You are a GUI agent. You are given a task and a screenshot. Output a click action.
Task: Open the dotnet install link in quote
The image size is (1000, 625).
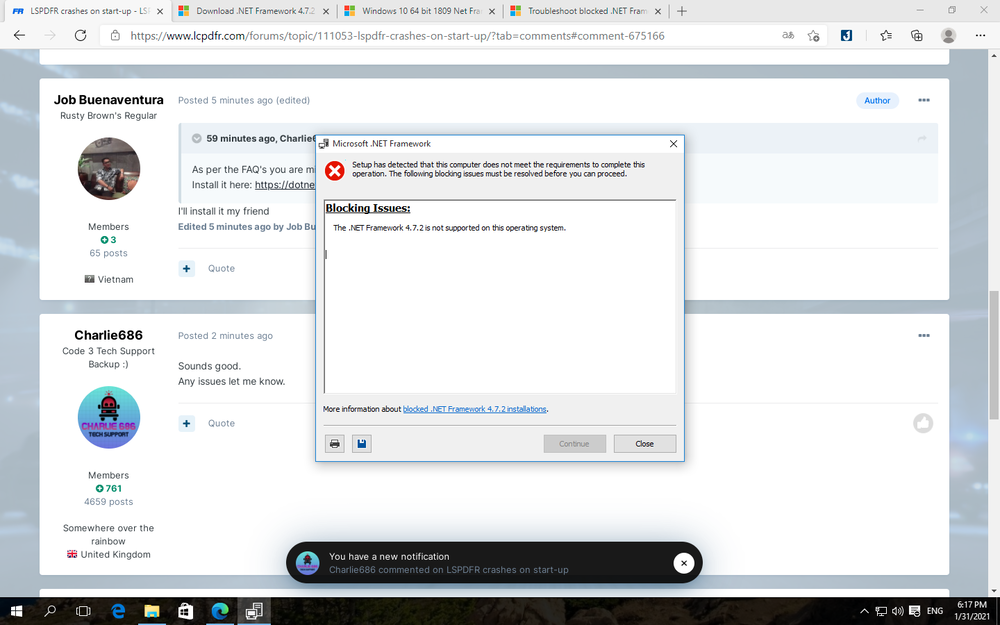tap(285, 185)
